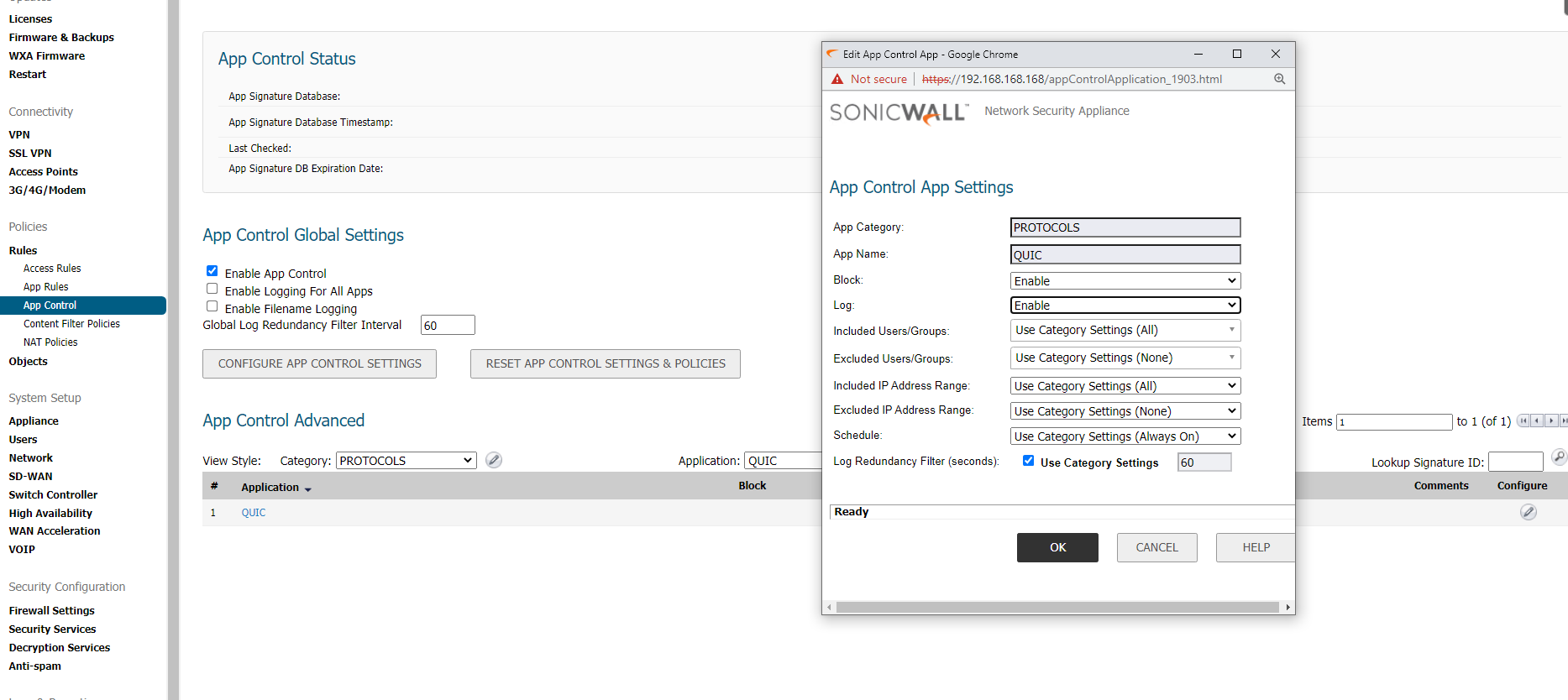Go to next page of items
The width and height of the screenshot is (1568, 700).
click(x=1551, y=421)
